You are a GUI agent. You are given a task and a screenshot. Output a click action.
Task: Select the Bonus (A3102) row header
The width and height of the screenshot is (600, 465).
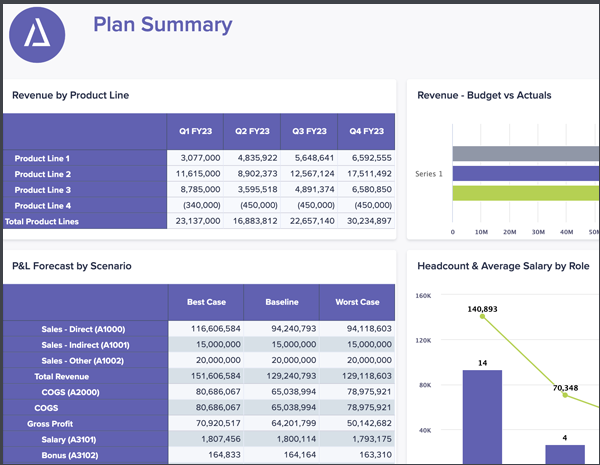tap(85, 455)
